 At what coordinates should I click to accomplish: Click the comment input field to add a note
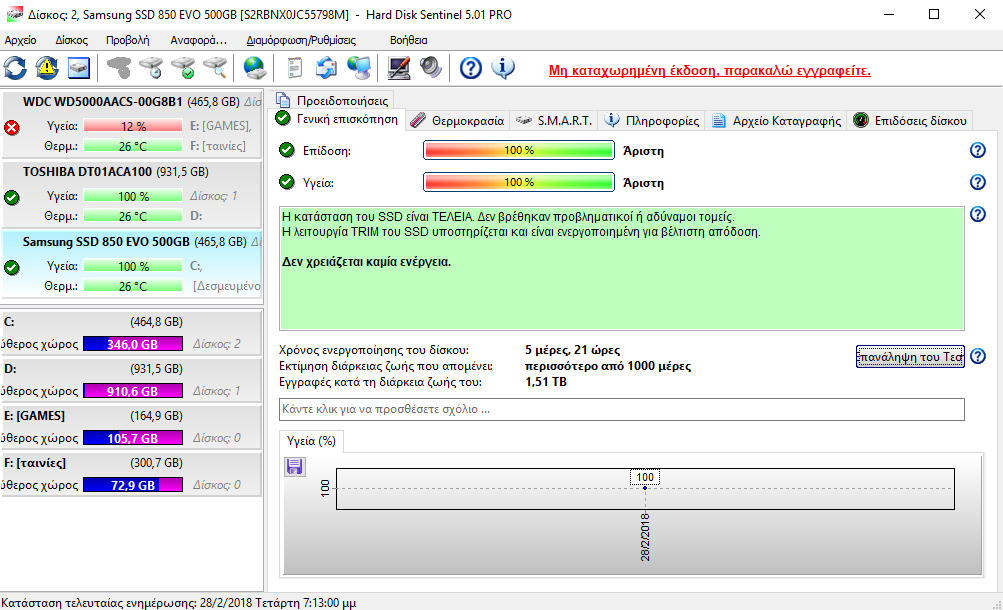point(622,409)
